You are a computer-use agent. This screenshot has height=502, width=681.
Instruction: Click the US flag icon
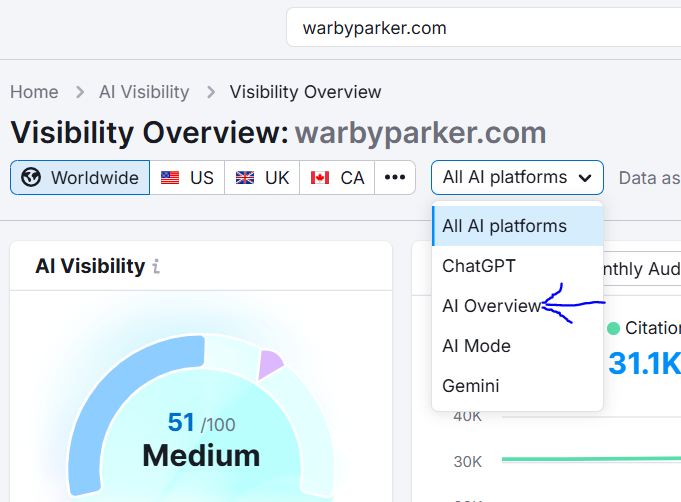click(170, 178)
